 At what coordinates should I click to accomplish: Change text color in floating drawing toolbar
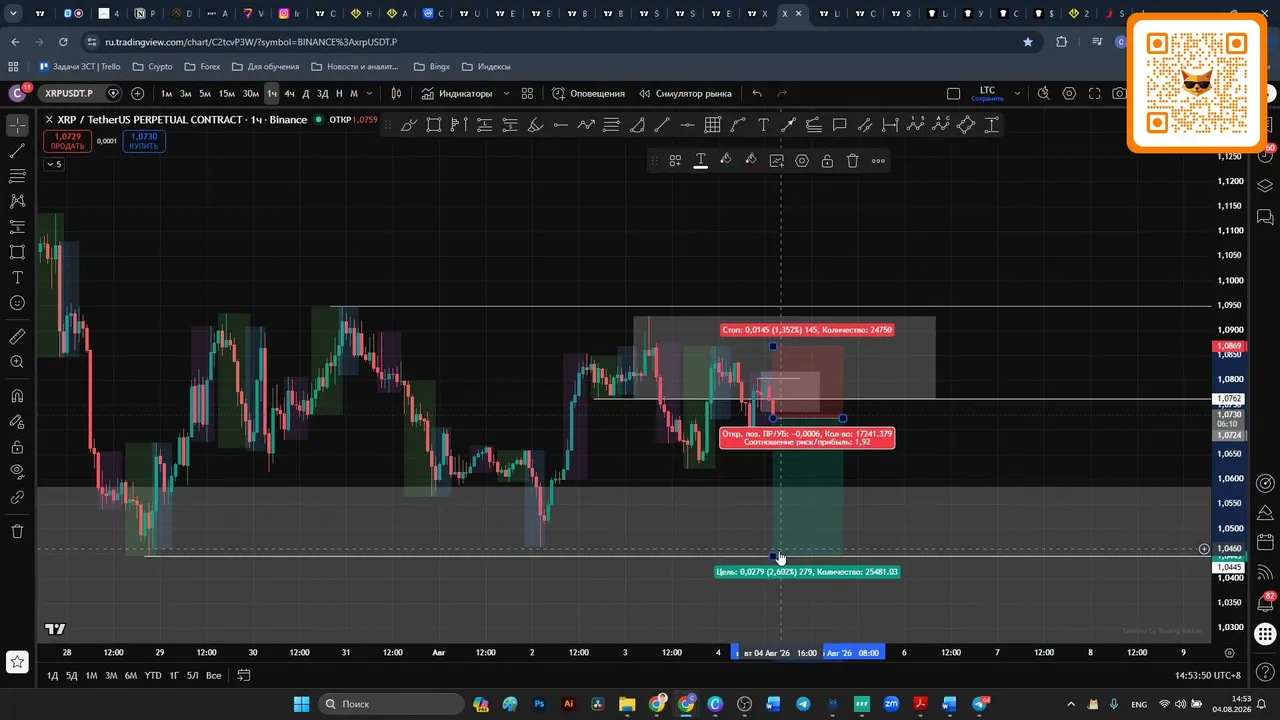pos(701,161)
